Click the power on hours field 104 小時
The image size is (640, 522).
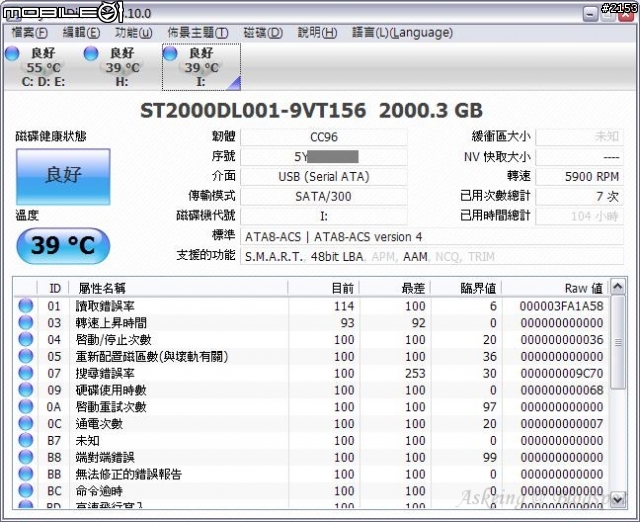click(580, 216)
